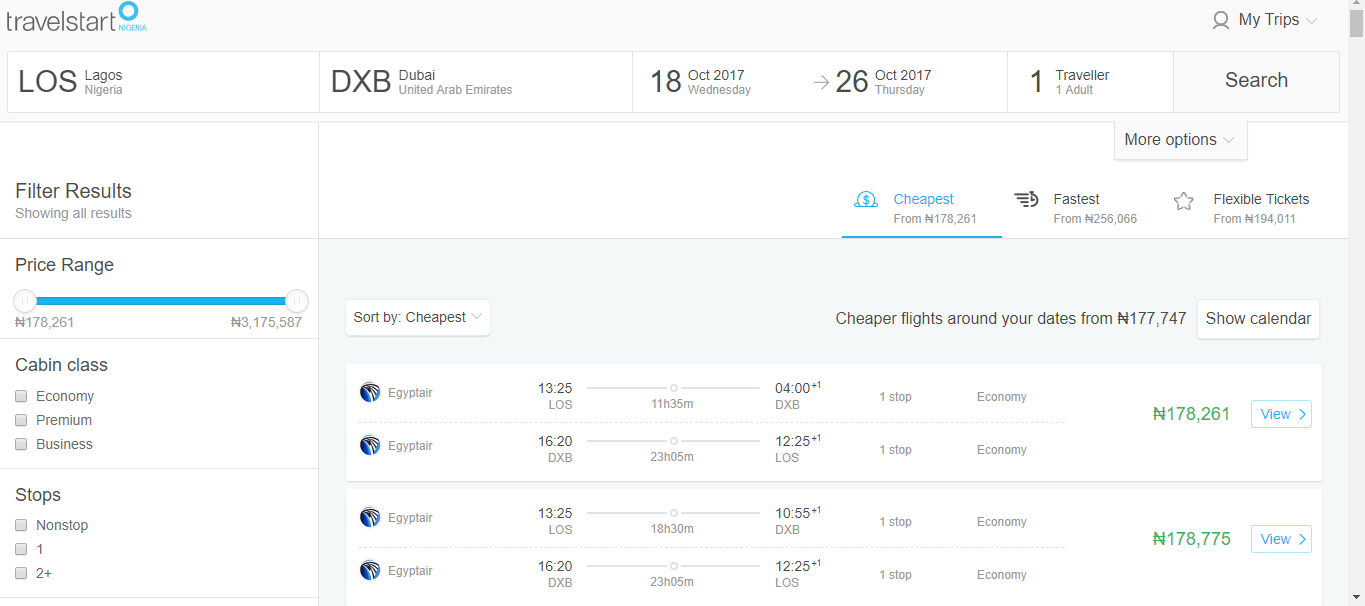Click the Flexible Tickets star icon
Screen dimensions: 1365x606
(x=1184, y=201)
